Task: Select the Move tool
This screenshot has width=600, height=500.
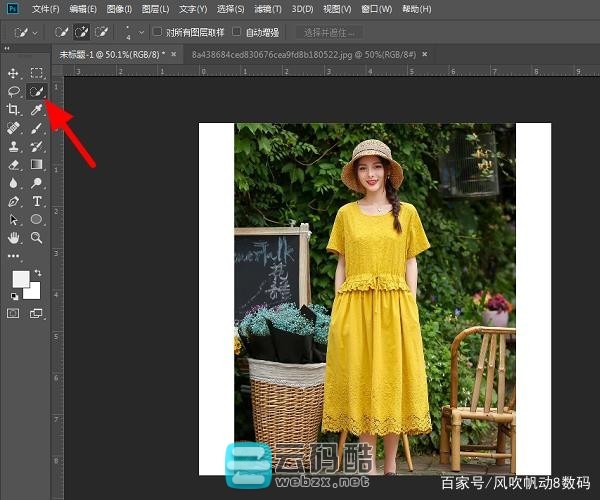Action: 14,73
